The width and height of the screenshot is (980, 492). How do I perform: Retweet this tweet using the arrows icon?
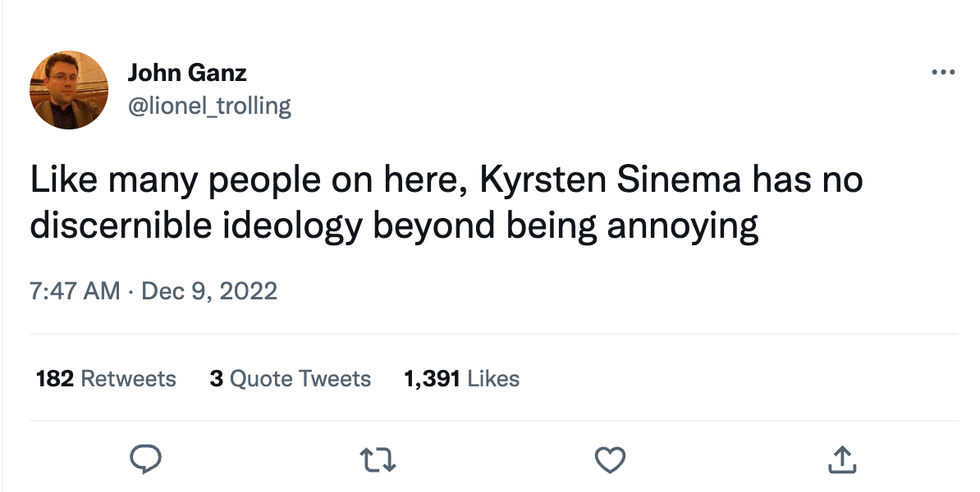click(x=377, y=459)
